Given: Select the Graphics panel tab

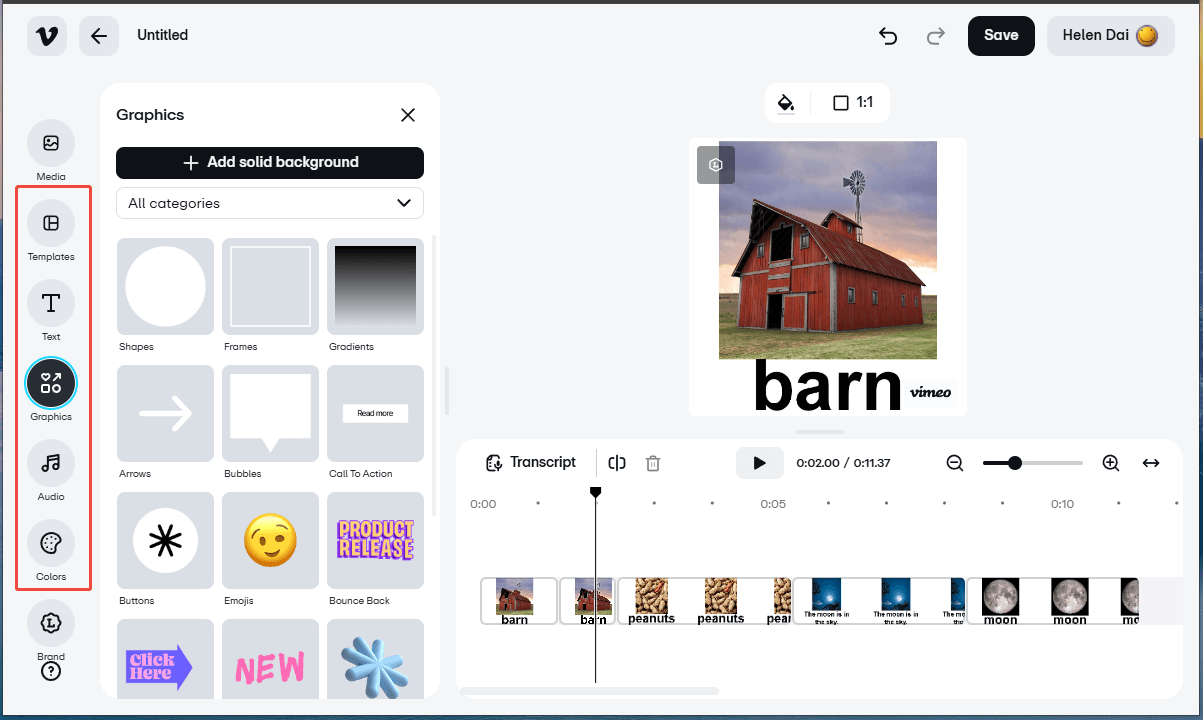Looking at the screenshot, I should point(51,382).
